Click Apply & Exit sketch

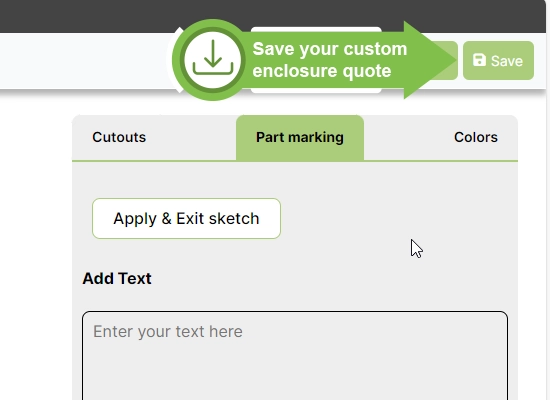(x=186, y=219)
